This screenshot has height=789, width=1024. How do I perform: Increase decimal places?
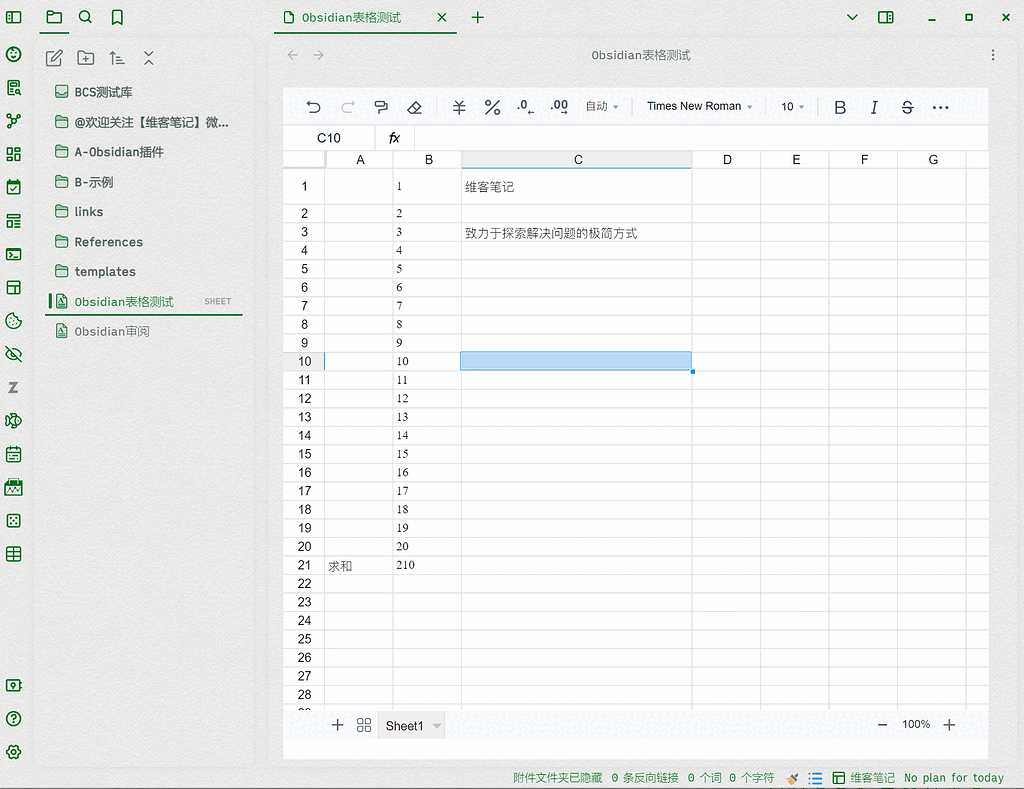click(x=558, y=107)
